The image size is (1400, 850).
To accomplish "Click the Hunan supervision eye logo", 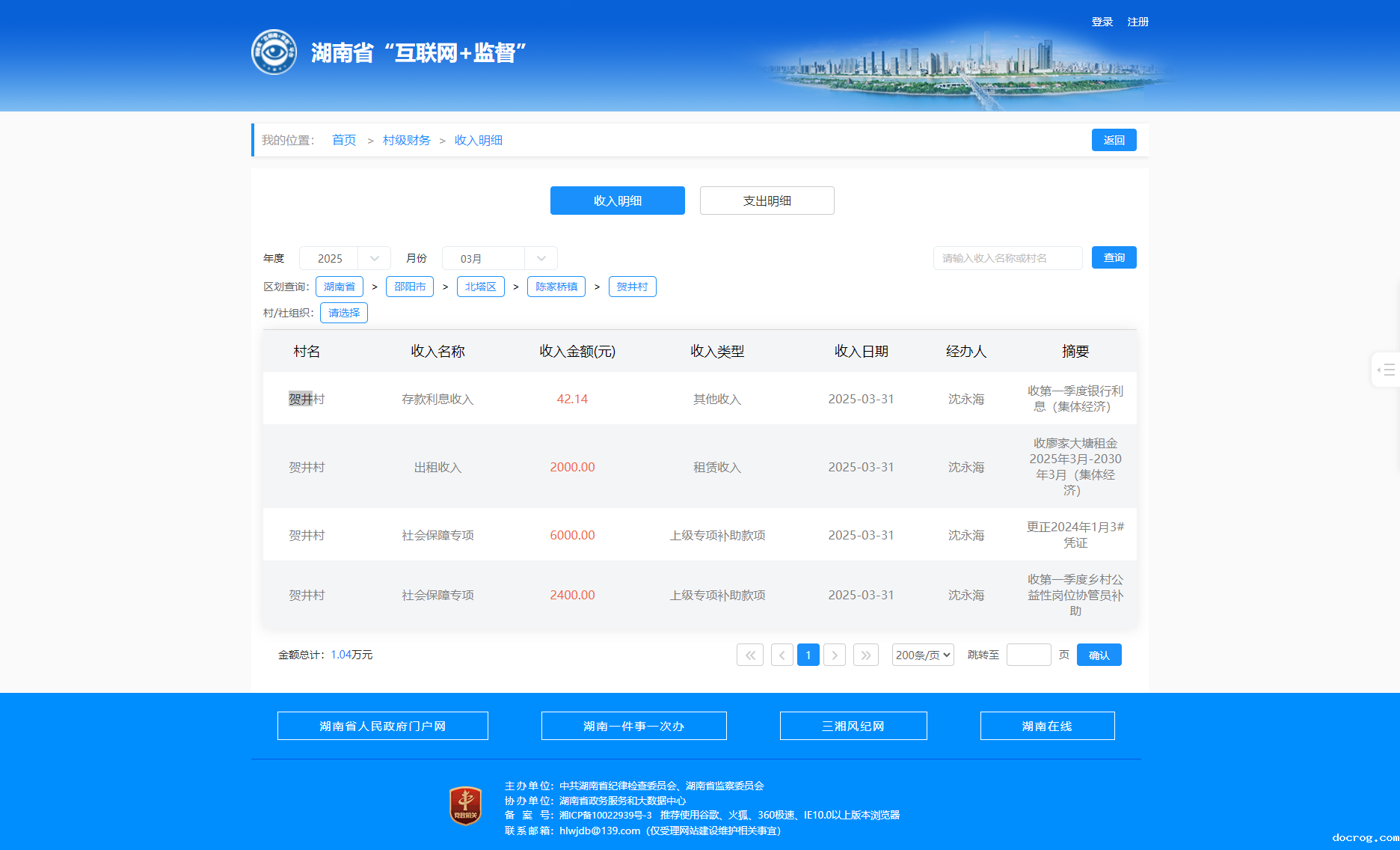I will coord(274,52).
